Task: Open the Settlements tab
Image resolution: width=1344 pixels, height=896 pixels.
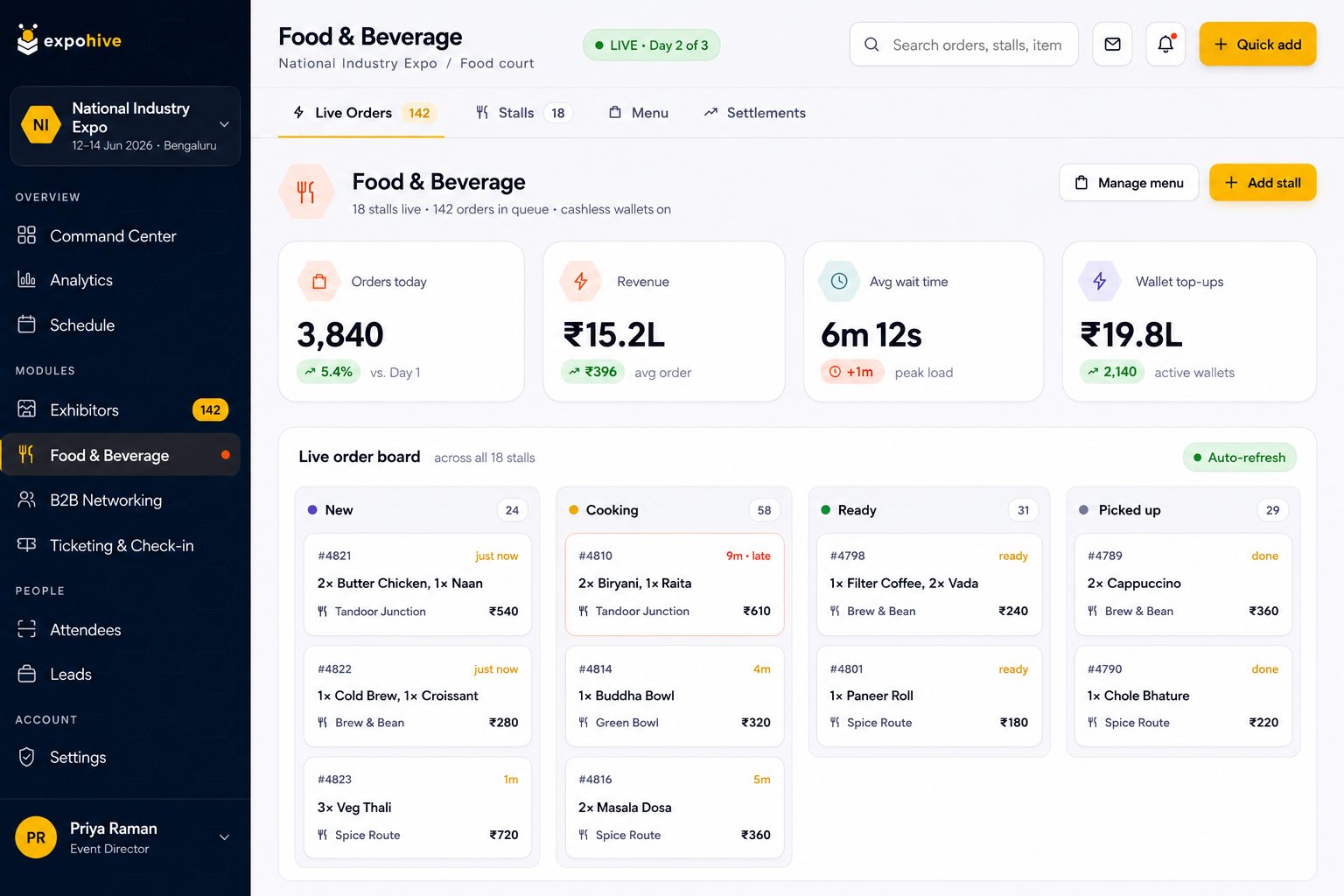Action: (x=755, y=113)
